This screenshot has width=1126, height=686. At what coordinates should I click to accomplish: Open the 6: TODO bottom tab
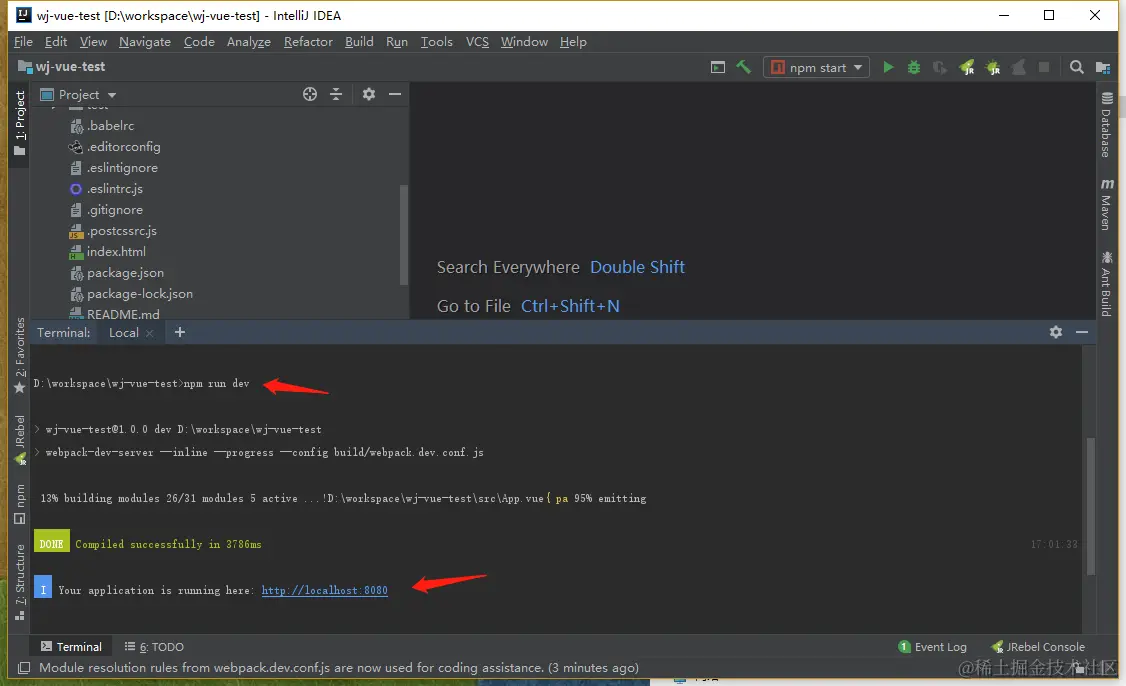click(154, 646)
